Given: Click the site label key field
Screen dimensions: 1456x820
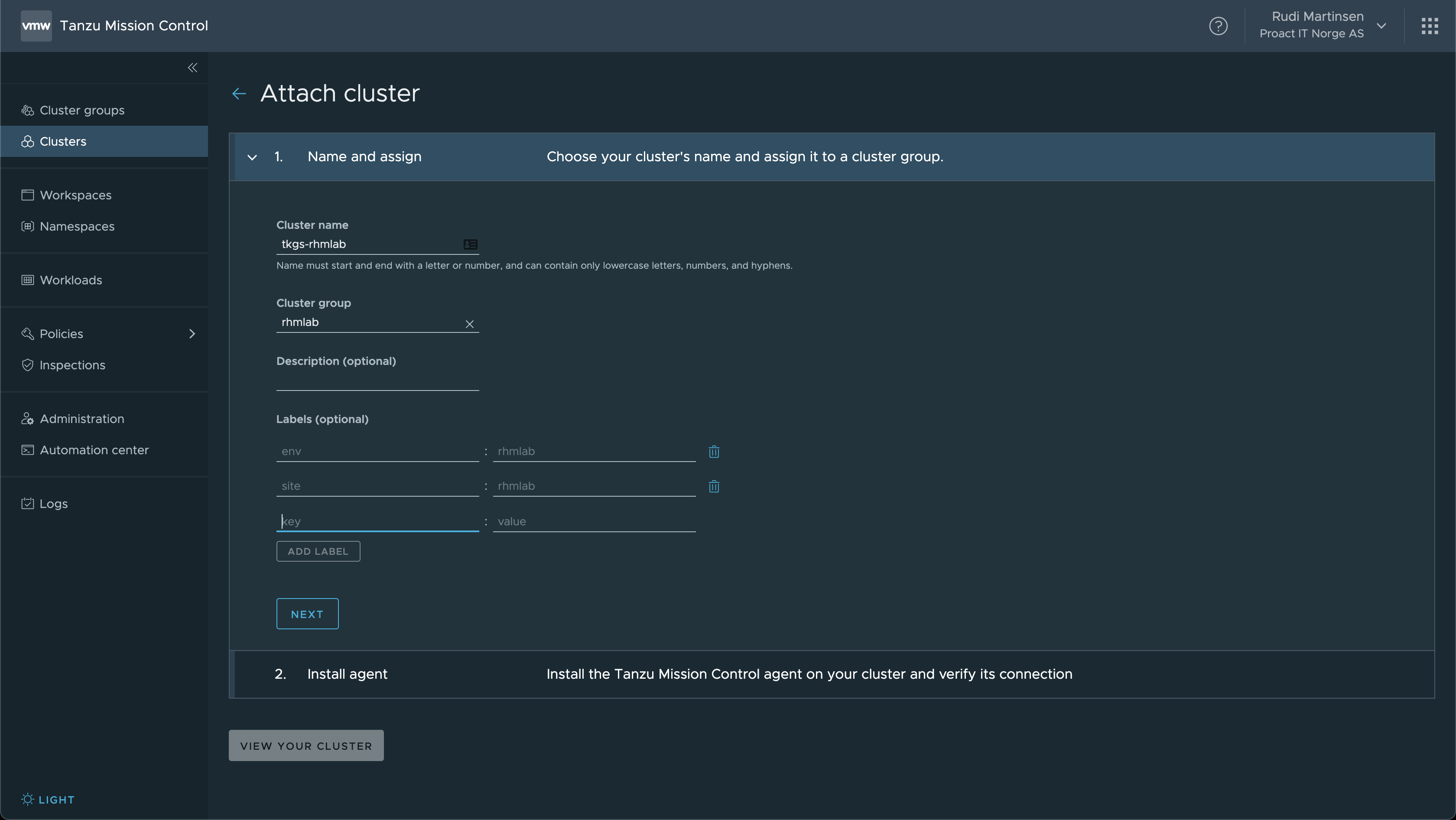Looking at the screenshot, I should (x=377, y=486).
